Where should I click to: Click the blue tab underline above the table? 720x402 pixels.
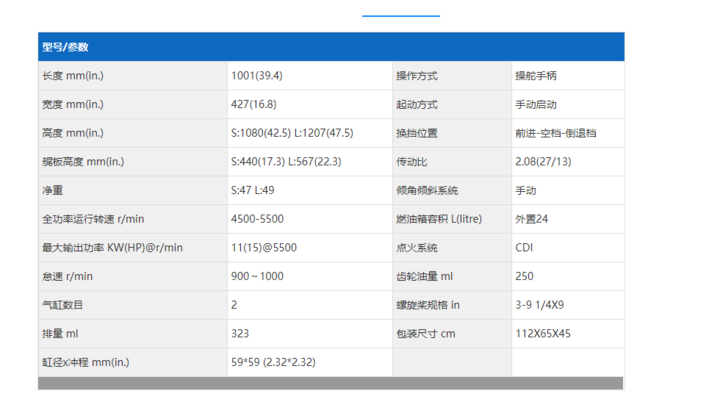pos(400,16)
